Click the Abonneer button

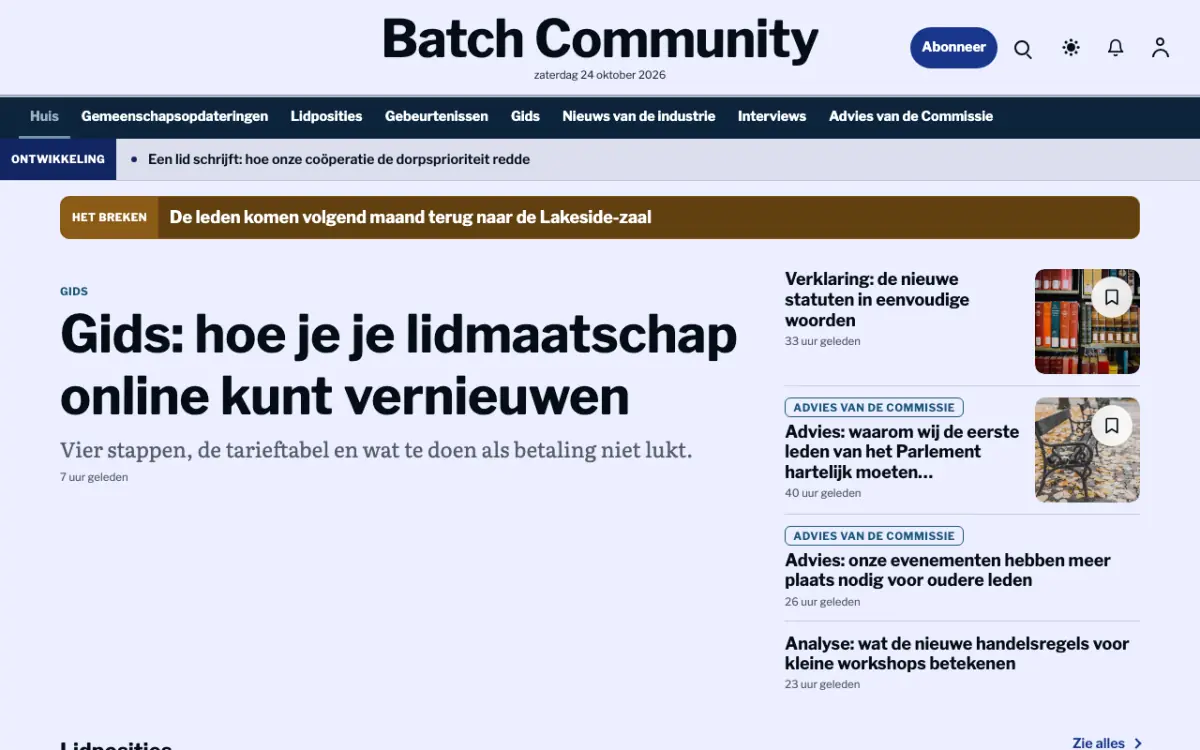953,48
